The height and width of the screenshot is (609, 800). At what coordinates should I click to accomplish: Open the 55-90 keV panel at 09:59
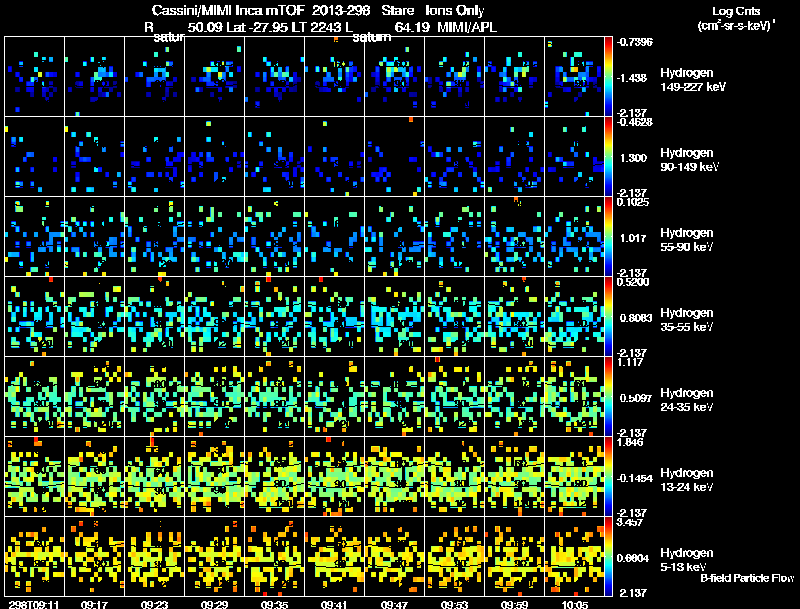(515, 237)
